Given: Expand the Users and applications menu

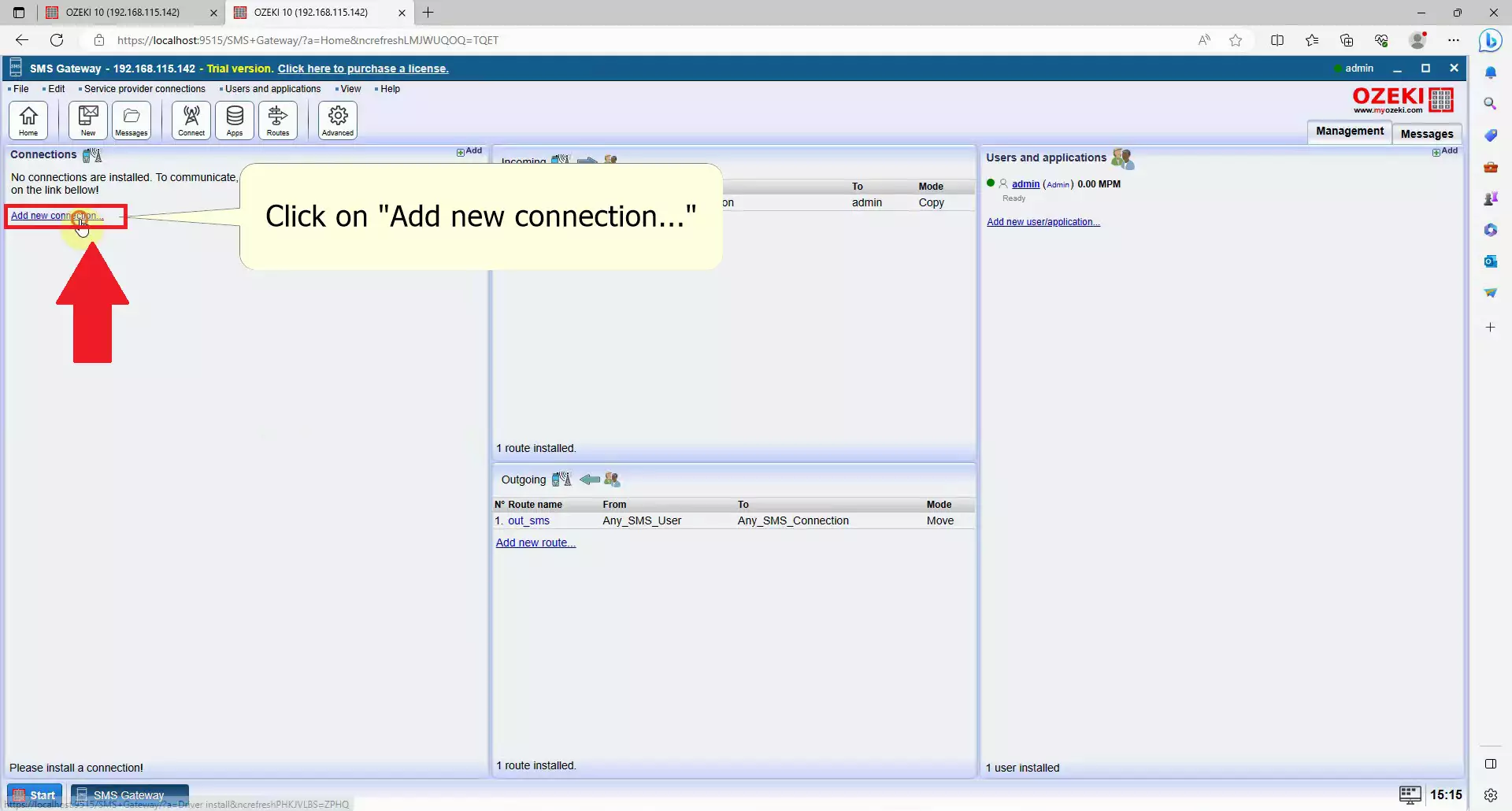Looking at the screenshot, I should (272, 89).
